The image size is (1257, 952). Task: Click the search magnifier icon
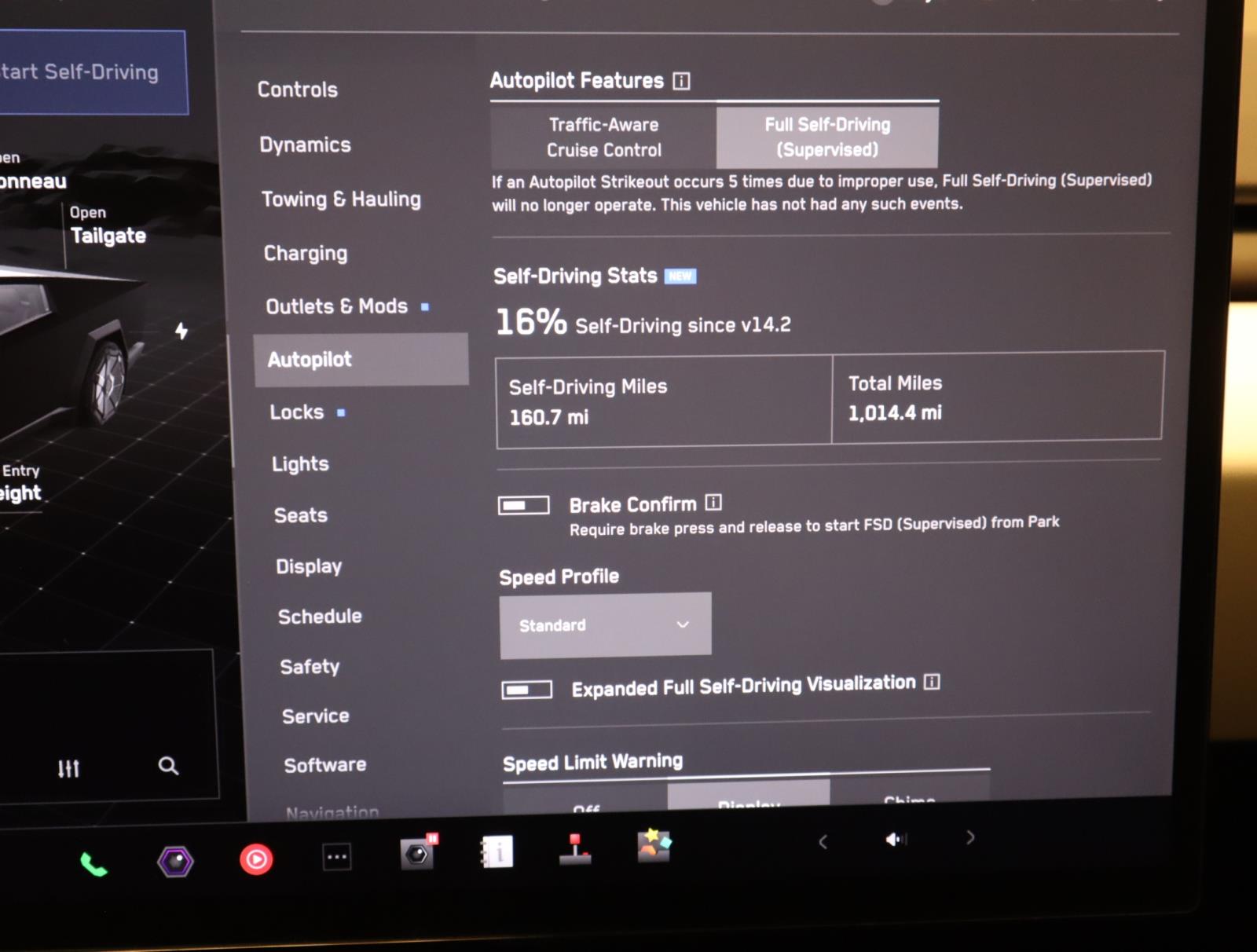tap(168, 766)
